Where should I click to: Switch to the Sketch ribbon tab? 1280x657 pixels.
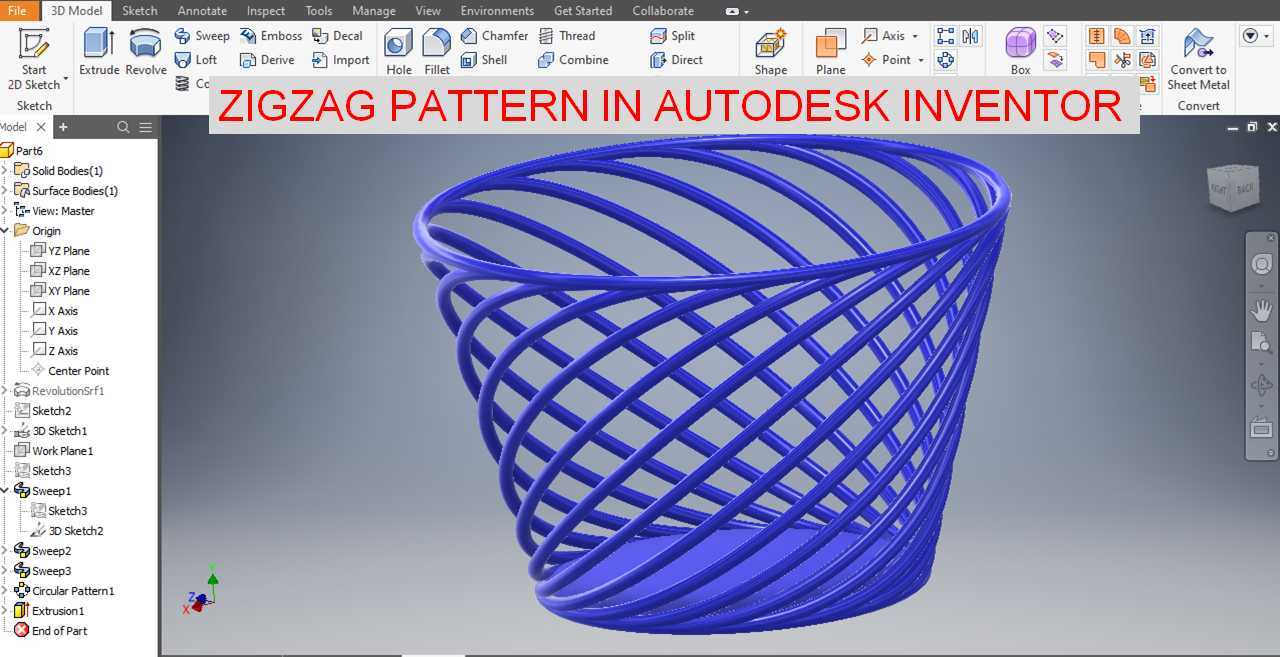pyautogui.click(x=139, y=11)
